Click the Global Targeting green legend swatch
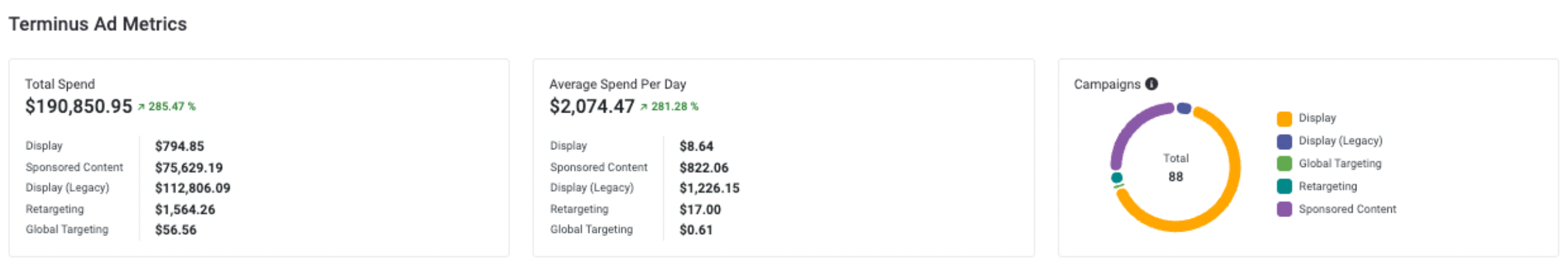1568x267 pixels. click(1284, 164)
